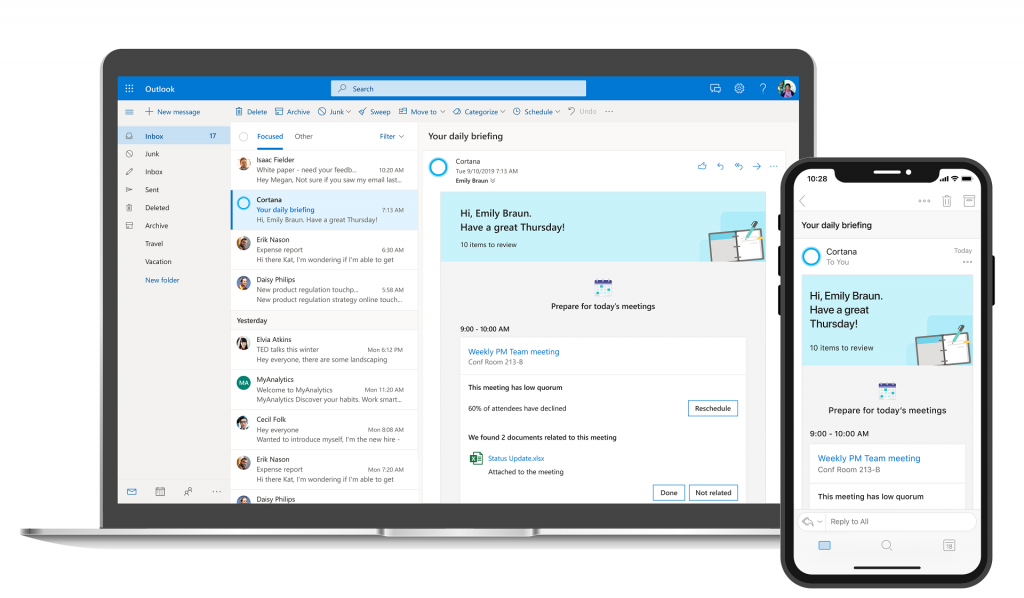The image size is (1024, 598).
Task: Collapse the folder pane with hamburger icon
Action: [x=129, y=112]
